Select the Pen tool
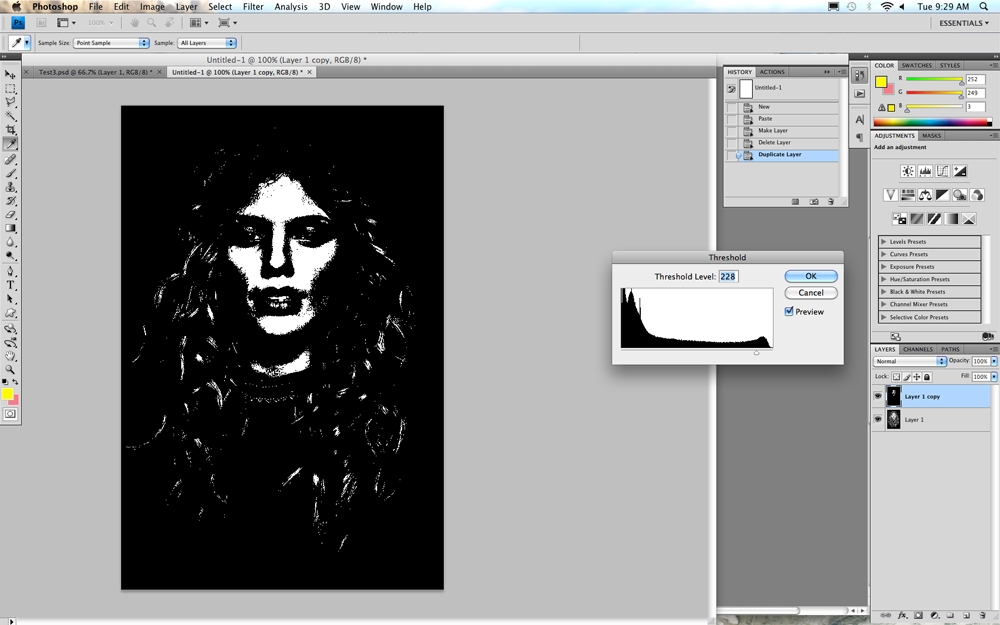This screenshot has width=1000, height=625. pyautogui.click(x=10, y=272)
